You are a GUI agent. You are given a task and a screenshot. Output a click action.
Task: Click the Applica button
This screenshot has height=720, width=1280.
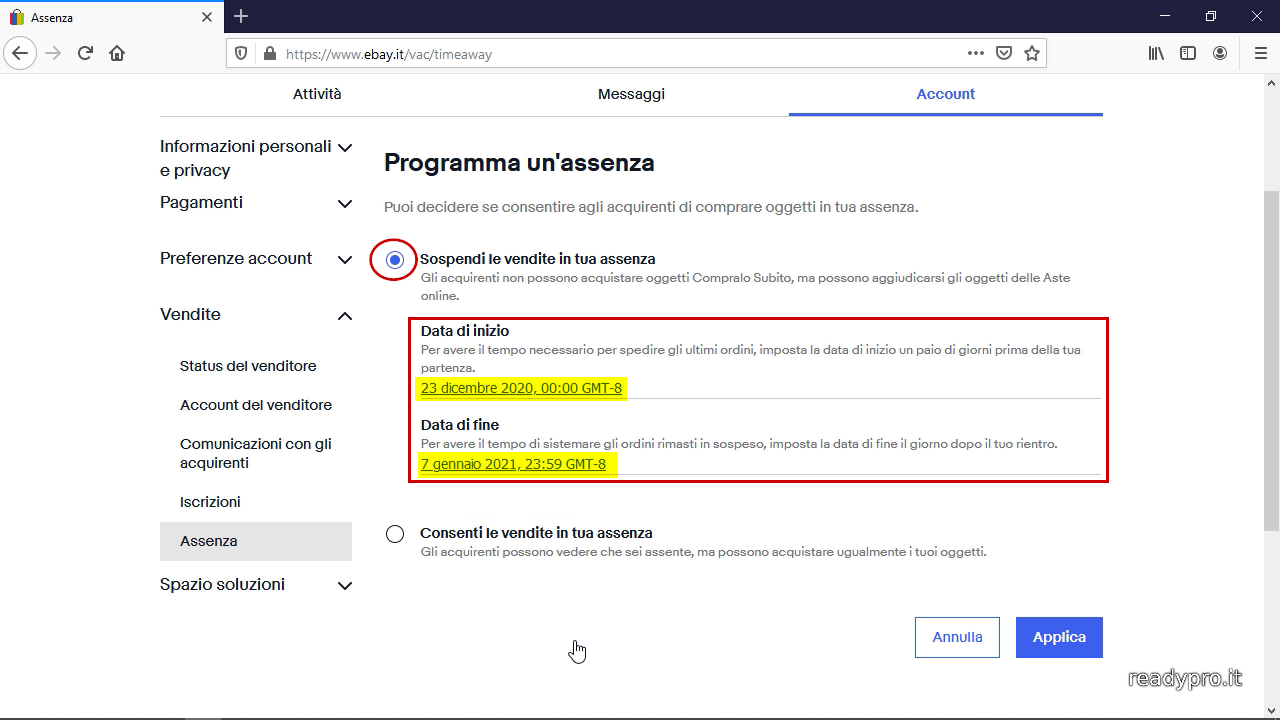click(1059, 637)
